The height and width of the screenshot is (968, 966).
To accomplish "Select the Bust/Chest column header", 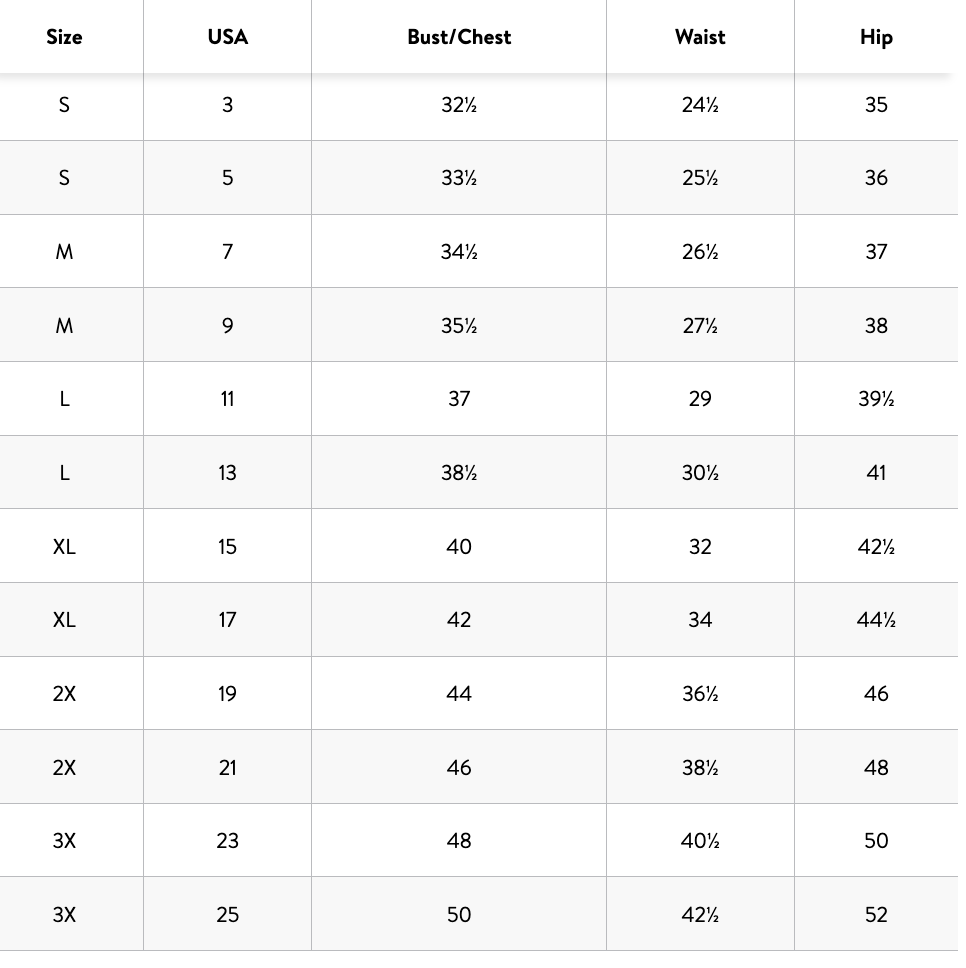I will 459,37.
